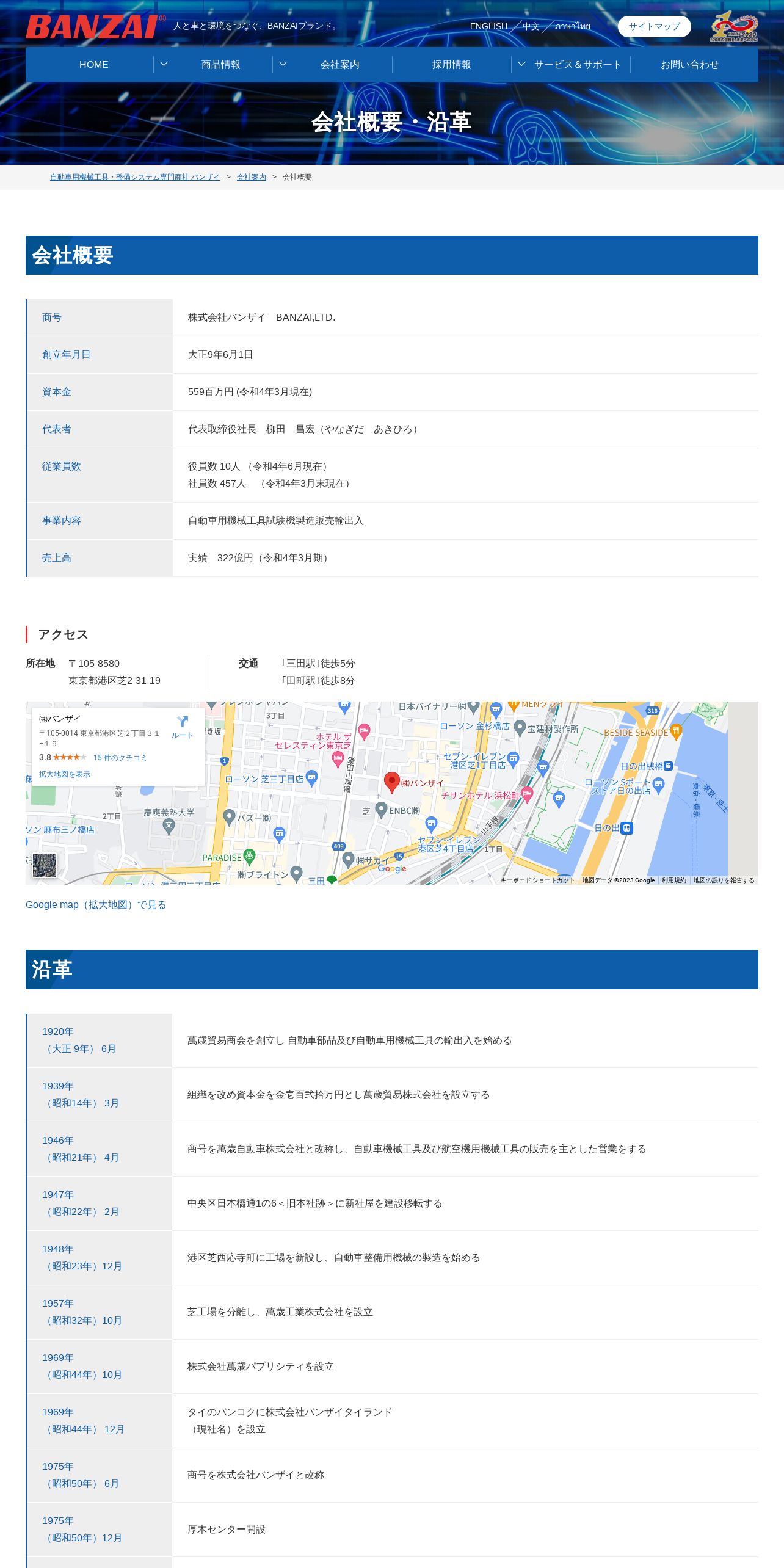Click the representative name 柳田 昌宏 text

click(x=290, y=429)
